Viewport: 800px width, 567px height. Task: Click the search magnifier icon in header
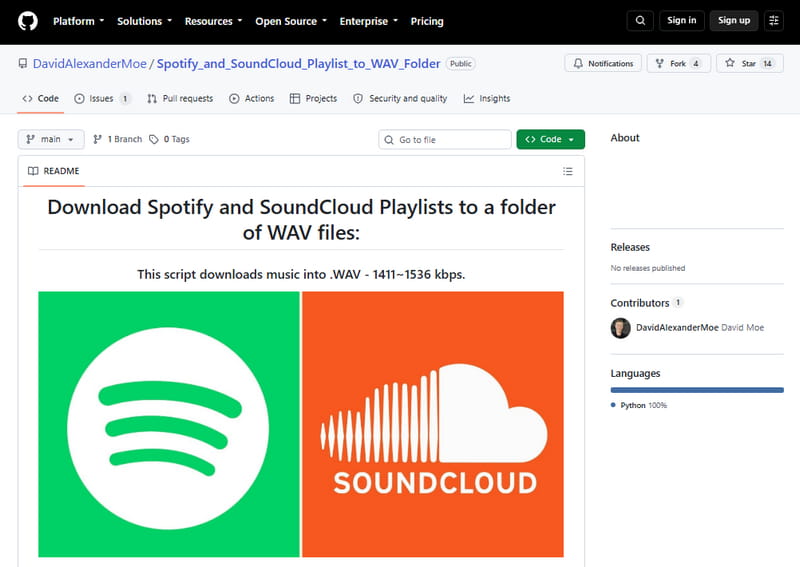coord(640,21)
